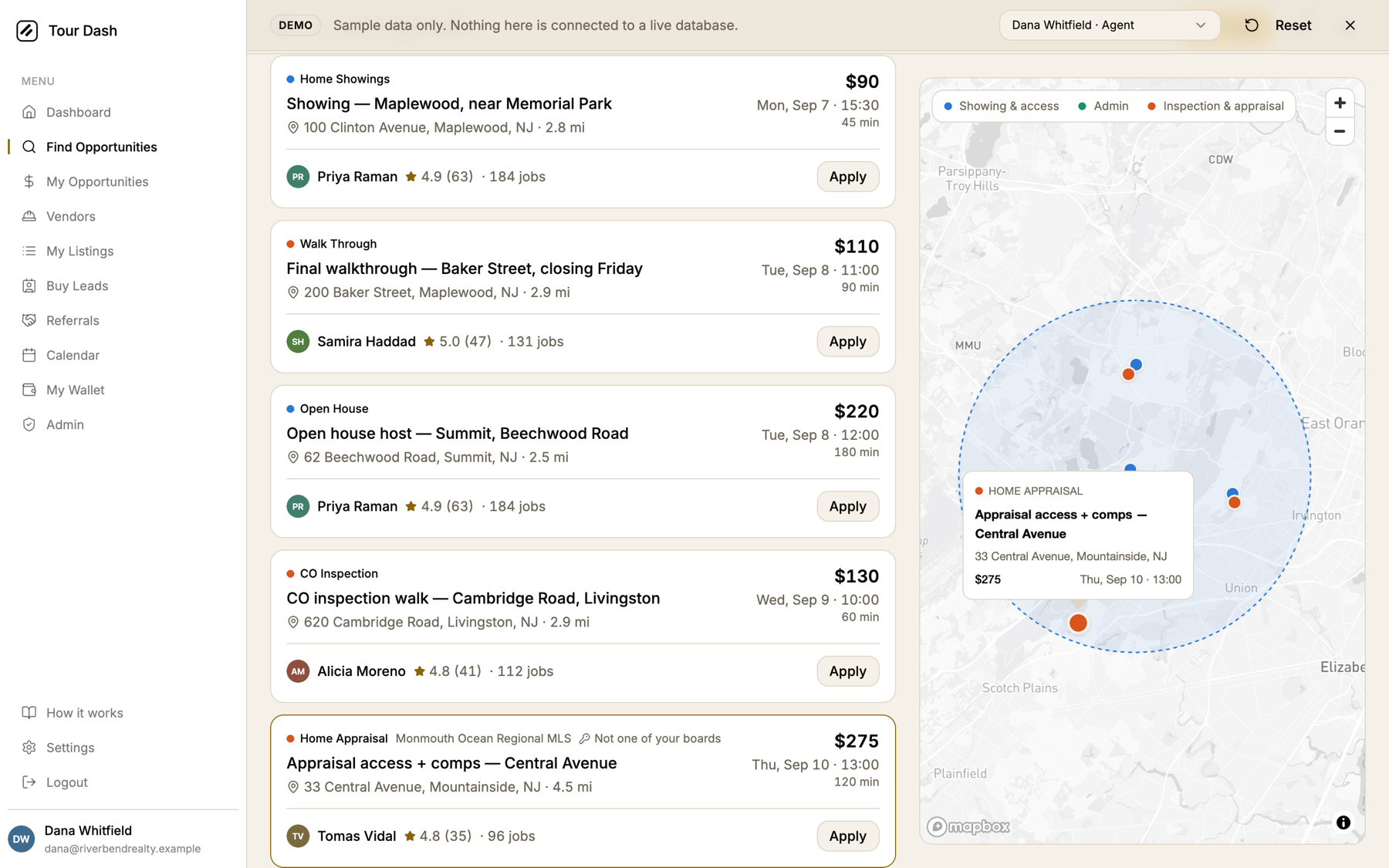Apply to the Summit open house host job
Screen dimensions: 1389x868
point(847,507)
